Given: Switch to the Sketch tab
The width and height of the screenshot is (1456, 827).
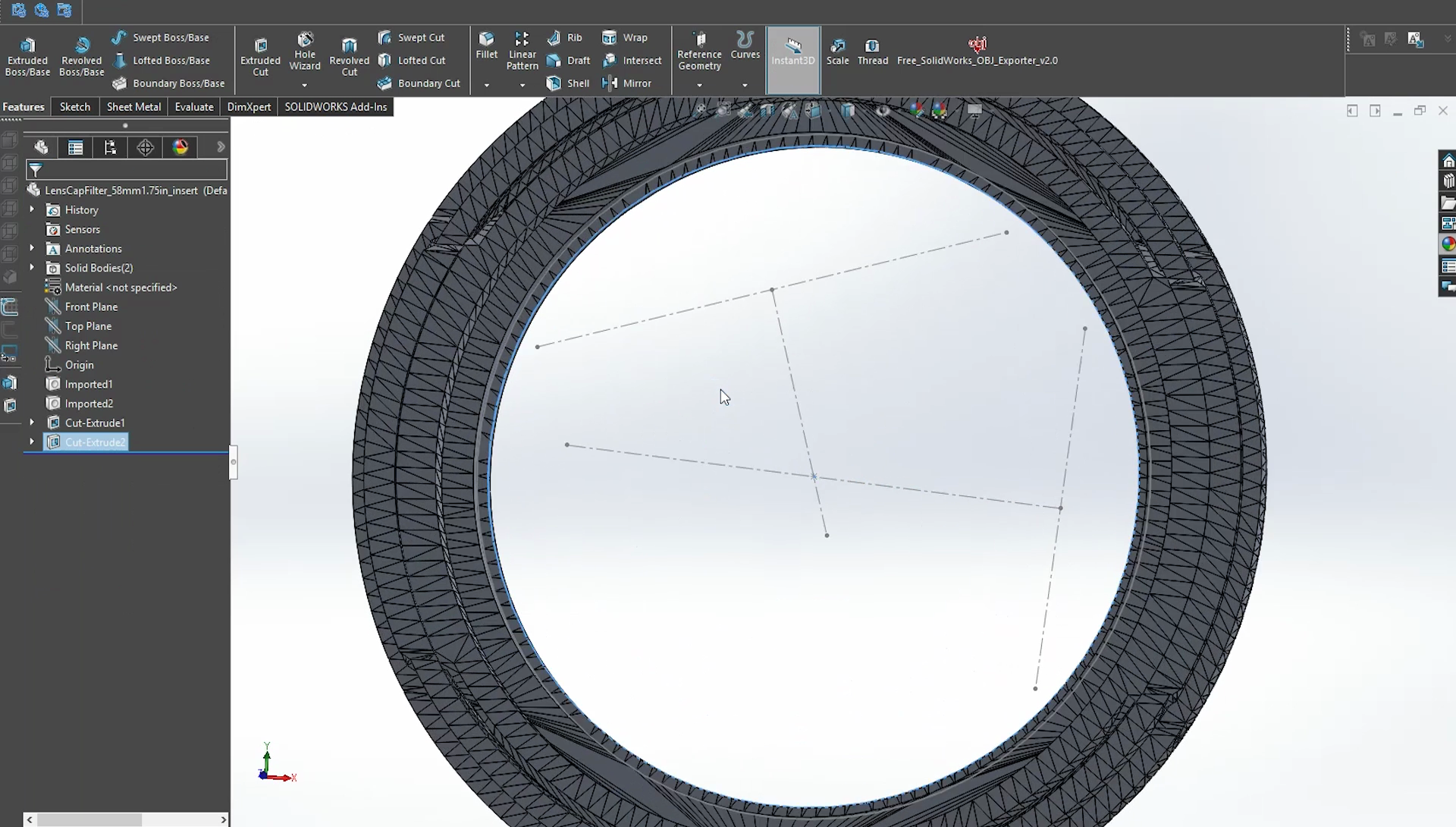Looking at the screenshot, I should [x=75, y=107].
